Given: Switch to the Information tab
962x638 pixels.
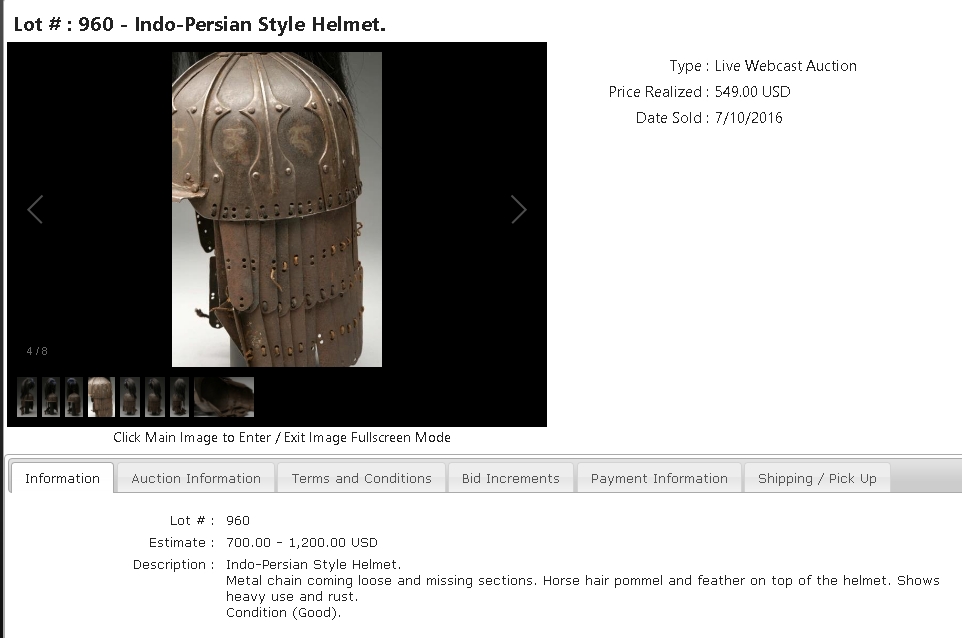Looking at the screenshot, I should 62,478.
